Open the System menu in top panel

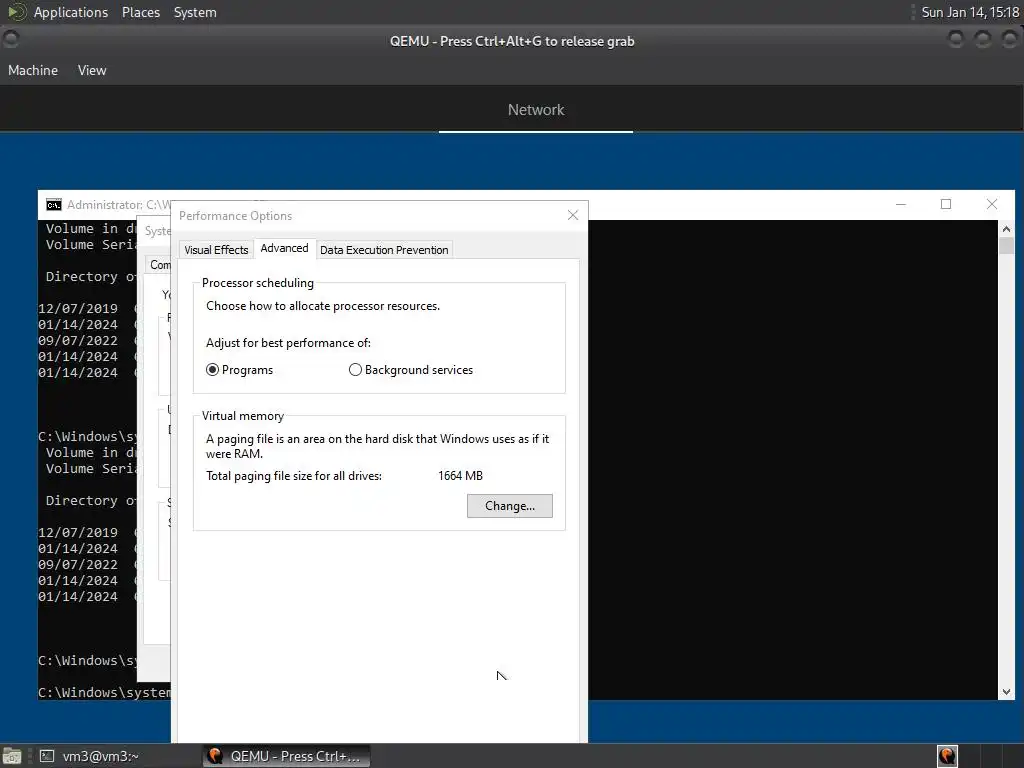[x=195, y=12]
